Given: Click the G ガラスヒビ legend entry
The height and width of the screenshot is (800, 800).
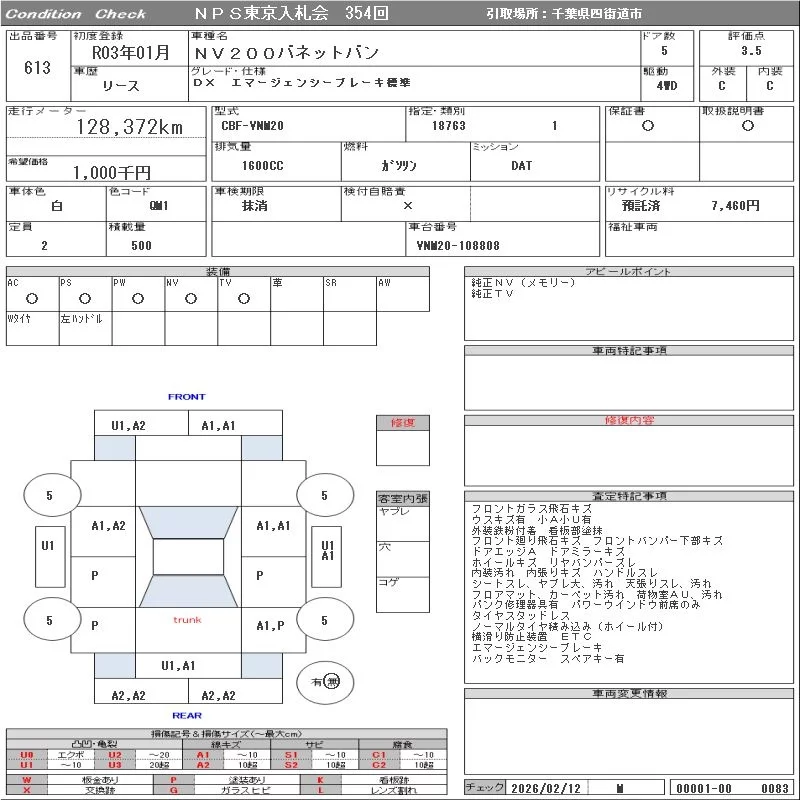Looking at the screenshot, I should (x=227, y=790).
